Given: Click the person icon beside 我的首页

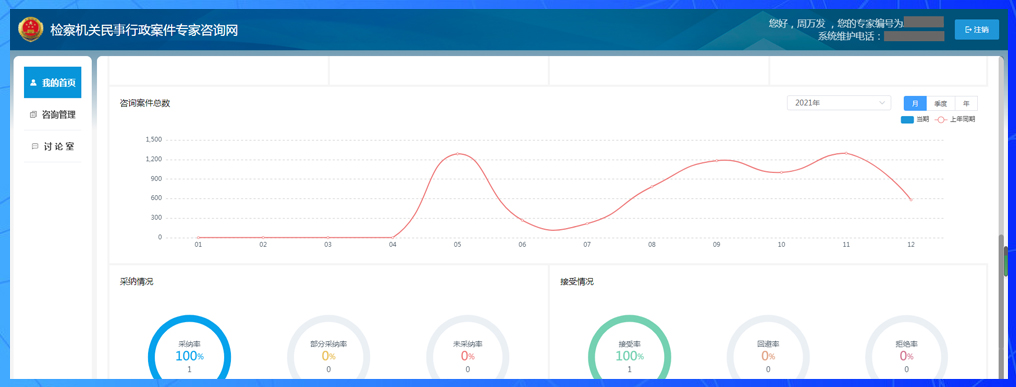Looking at the screenshot, I should coord(33,83).
